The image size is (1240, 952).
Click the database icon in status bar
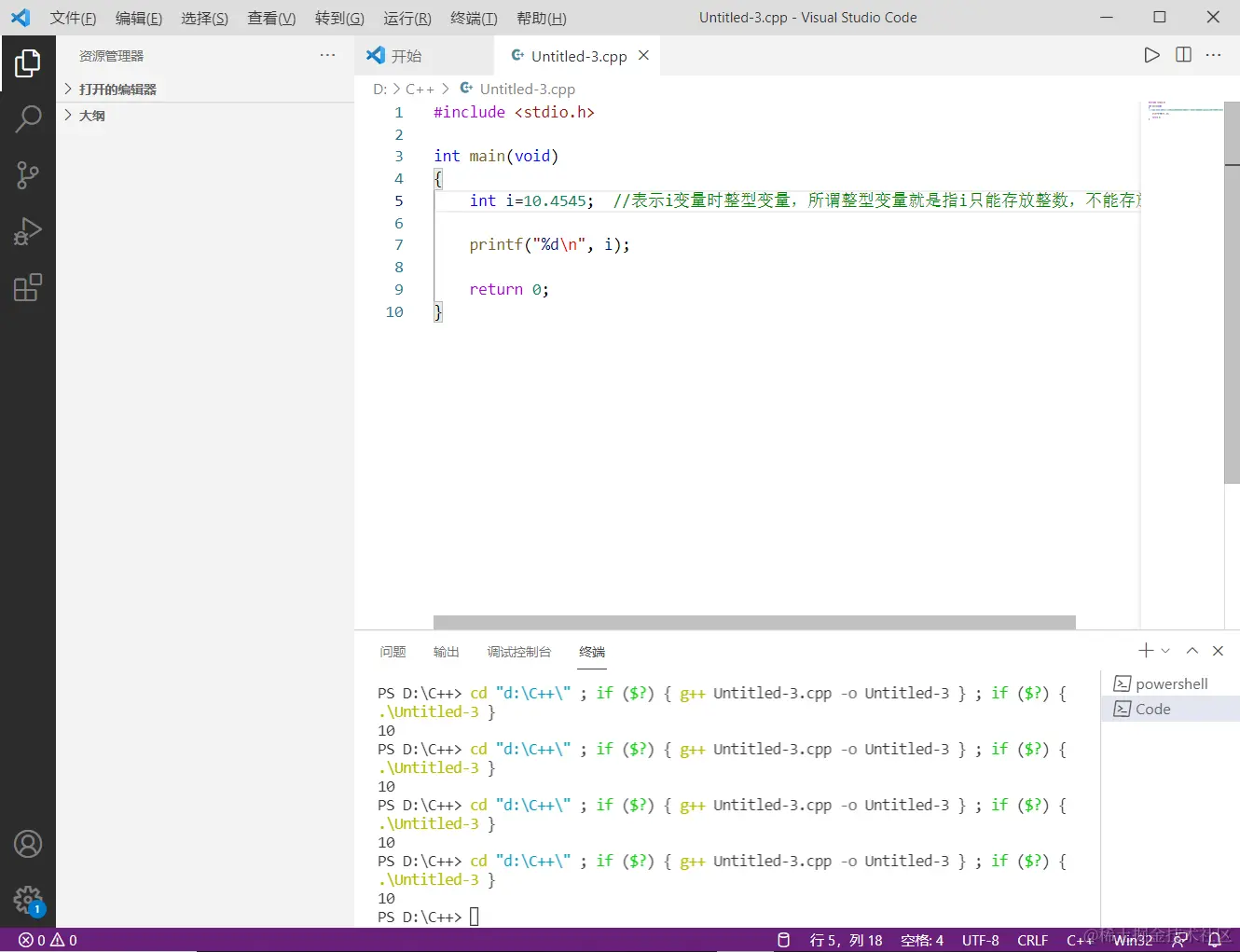(783, 940)
